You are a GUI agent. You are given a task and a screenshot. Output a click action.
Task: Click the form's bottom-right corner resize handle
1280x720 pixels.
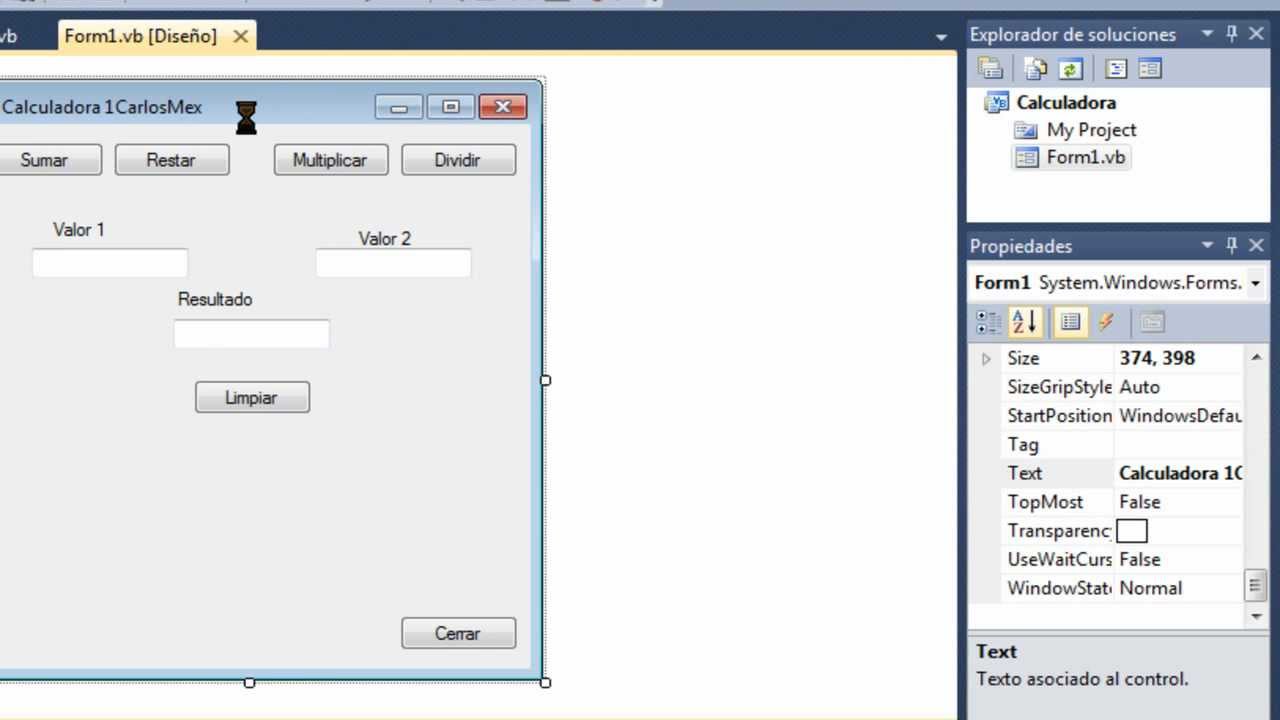tap(545, 683)
